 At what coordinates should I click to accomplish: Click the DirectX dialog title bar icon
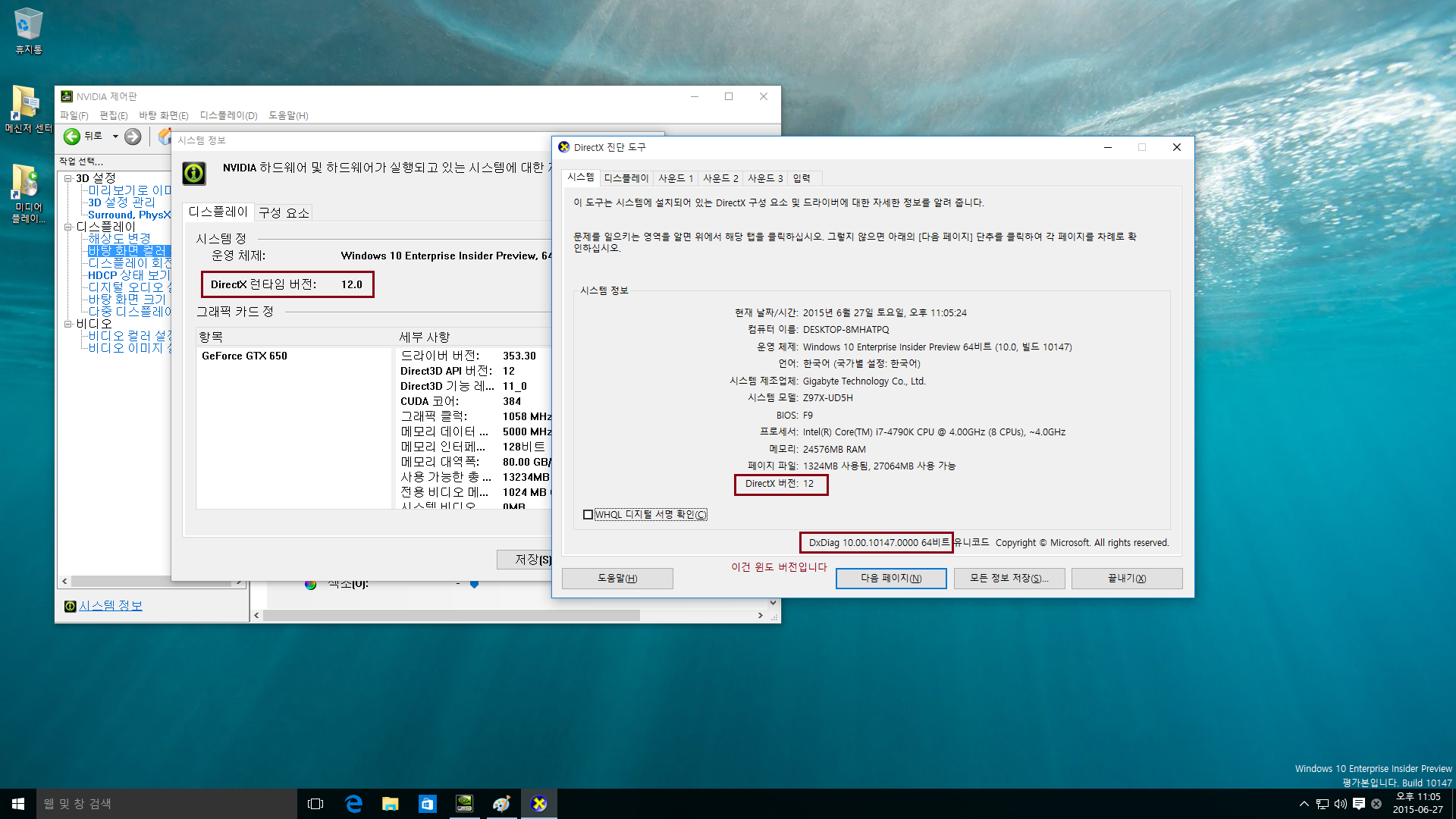(563, 147)
